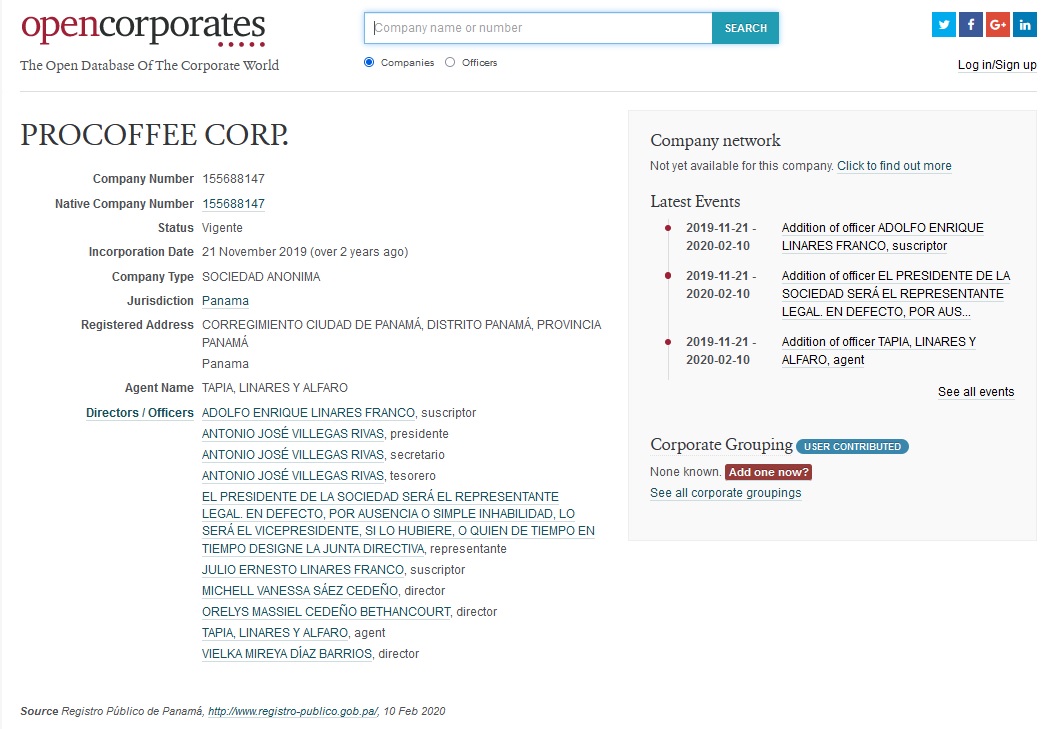Follow the Registro Público source URL
Image resolution: width=1051 pixels, height=729 pixels.
pyautogui.click(x=293, y=712)
